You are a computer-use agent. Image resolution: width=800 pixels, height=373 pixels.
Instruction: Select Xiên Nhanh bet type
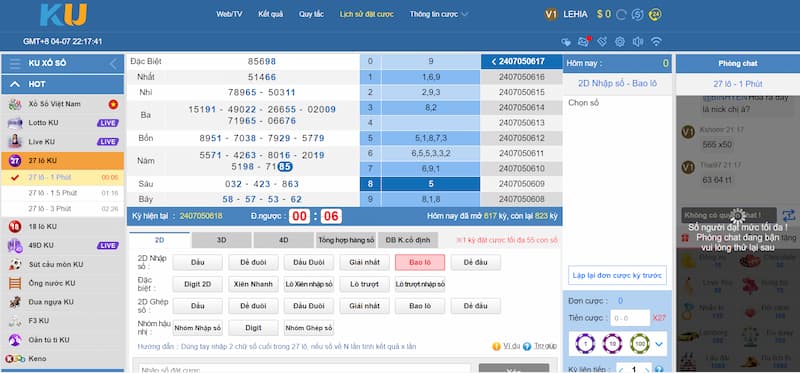(253, 284)
